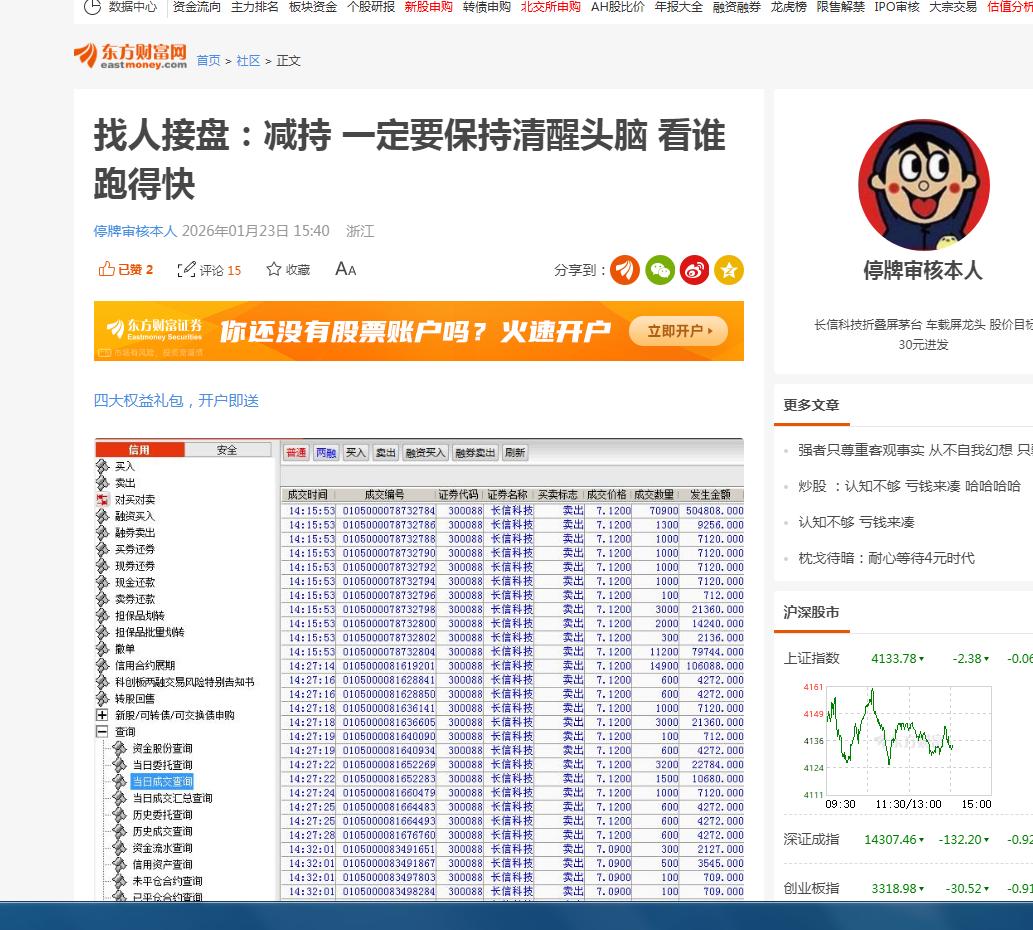Click 收藏 favorite label
The image size is (1033, 930).
pos(298,269)
